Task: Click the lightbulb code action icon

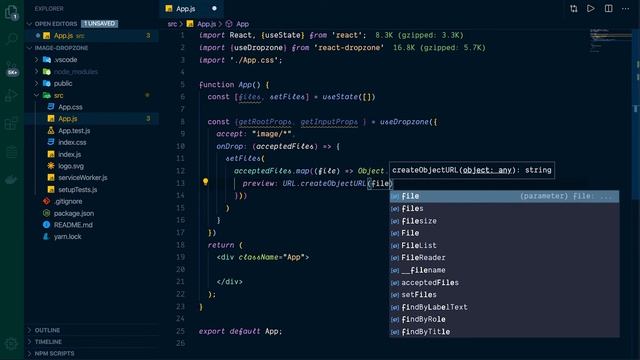Action: [x=206, y=182]
